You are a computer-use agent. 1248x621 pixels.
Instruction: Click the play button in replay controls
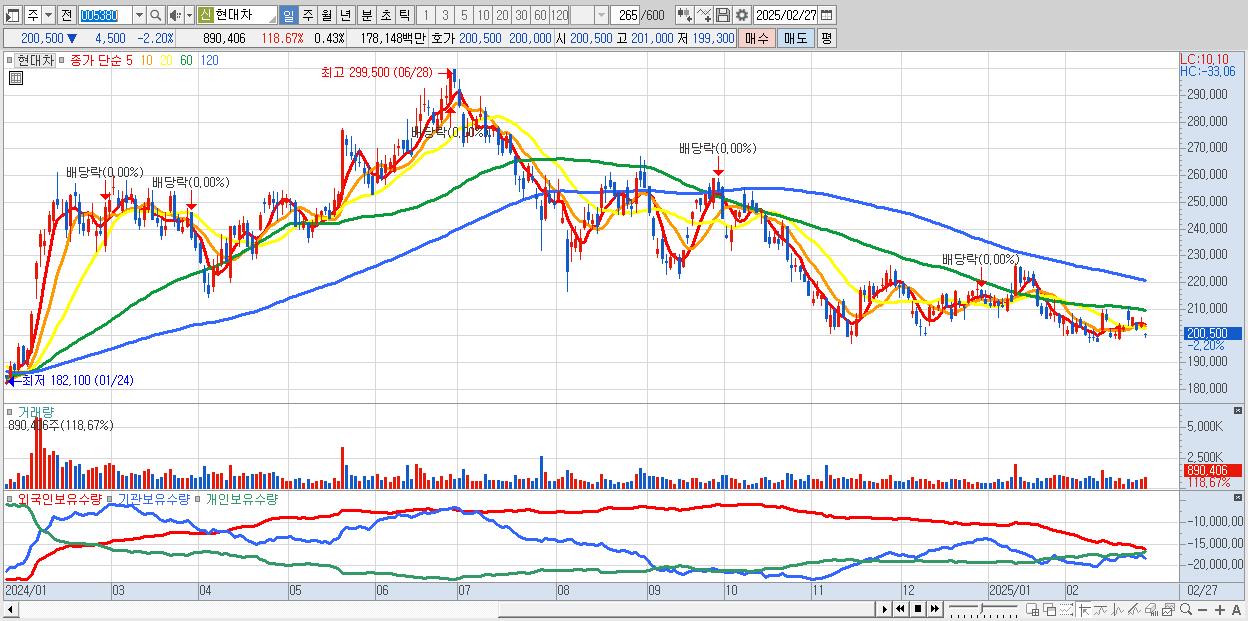pos(885,609)
